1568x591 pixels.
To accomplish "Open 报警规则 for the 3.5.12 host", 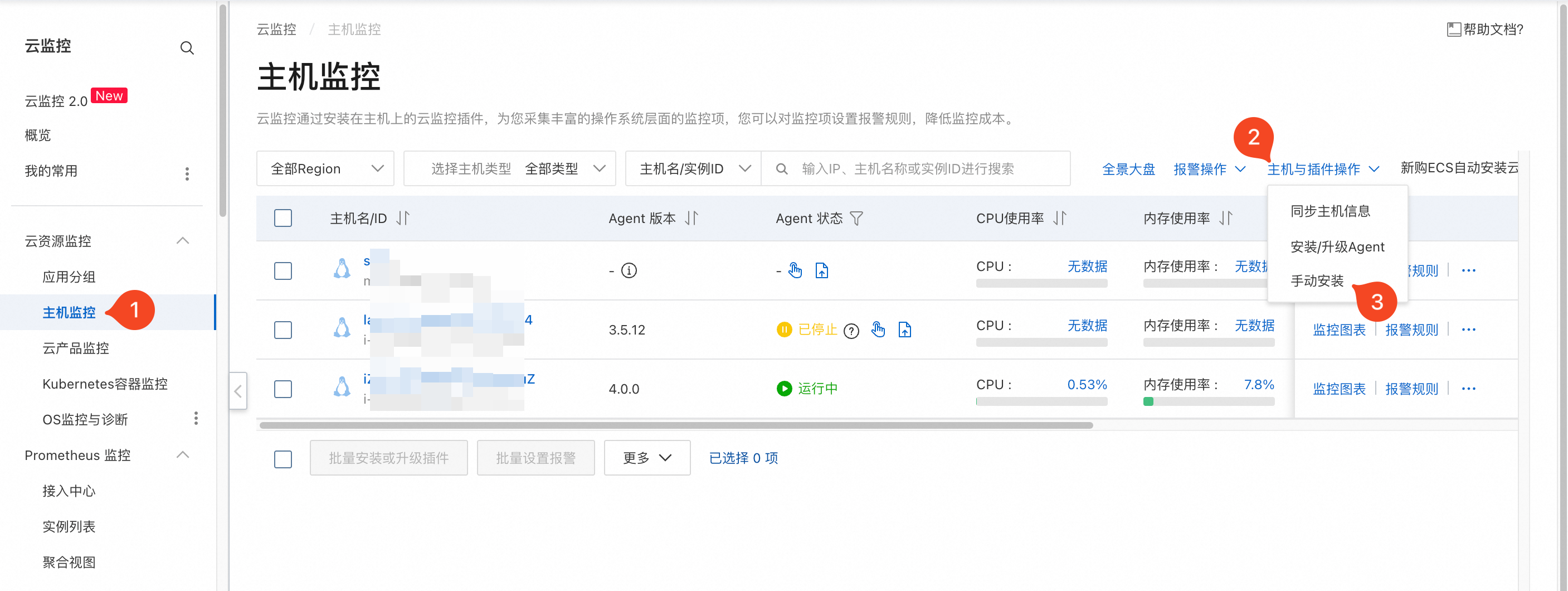I will click(x=1411, y=330).
